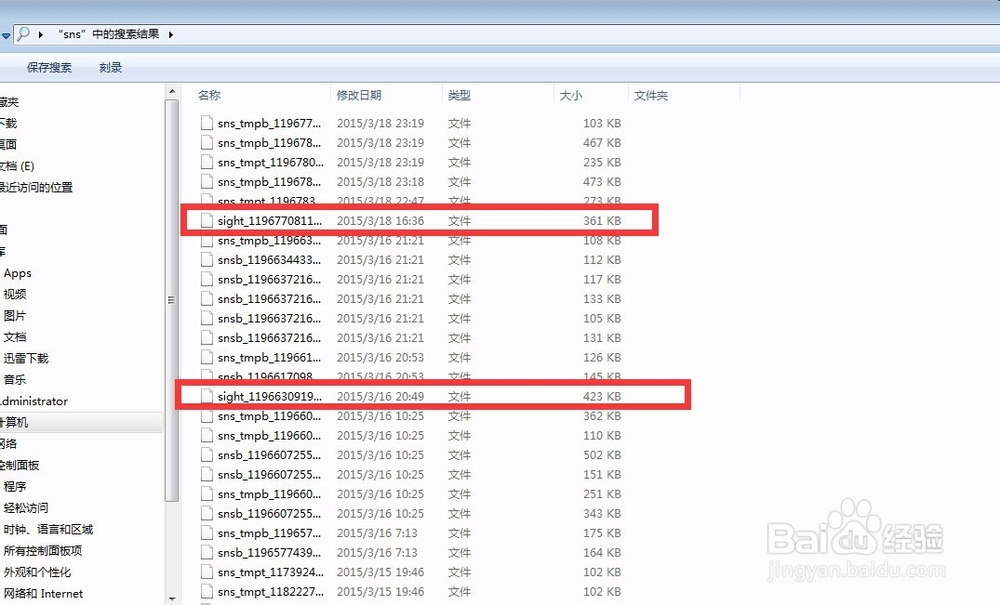Viewport: 1000px width, 605px height.
Task: Click file icon of the 110 KB row
Action: click(x=207, y=435)
